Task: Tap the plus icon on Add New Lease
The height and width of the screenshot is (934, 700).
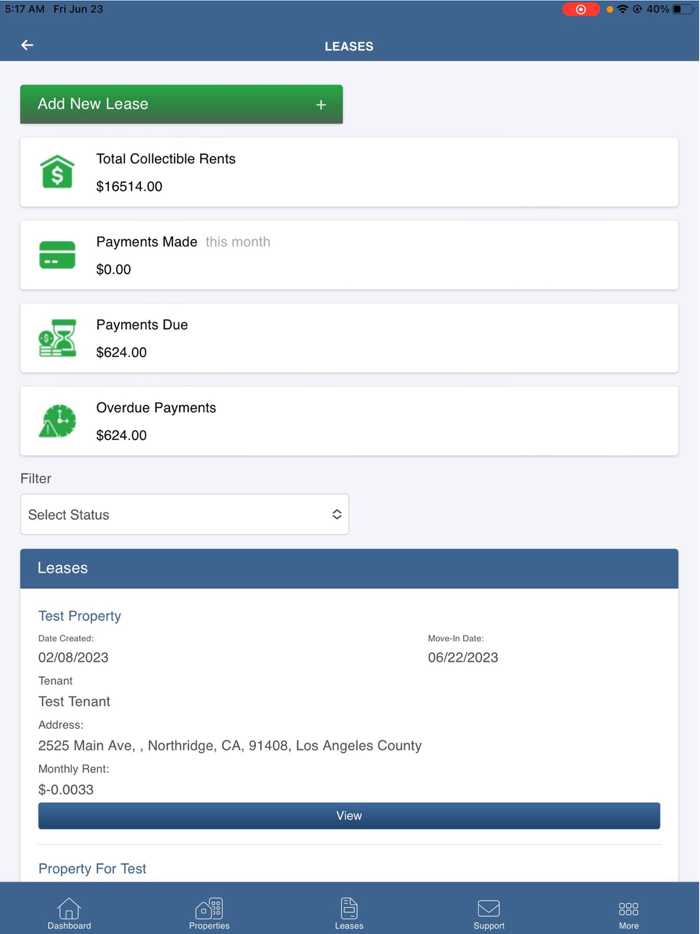Action: pos(320,104)
